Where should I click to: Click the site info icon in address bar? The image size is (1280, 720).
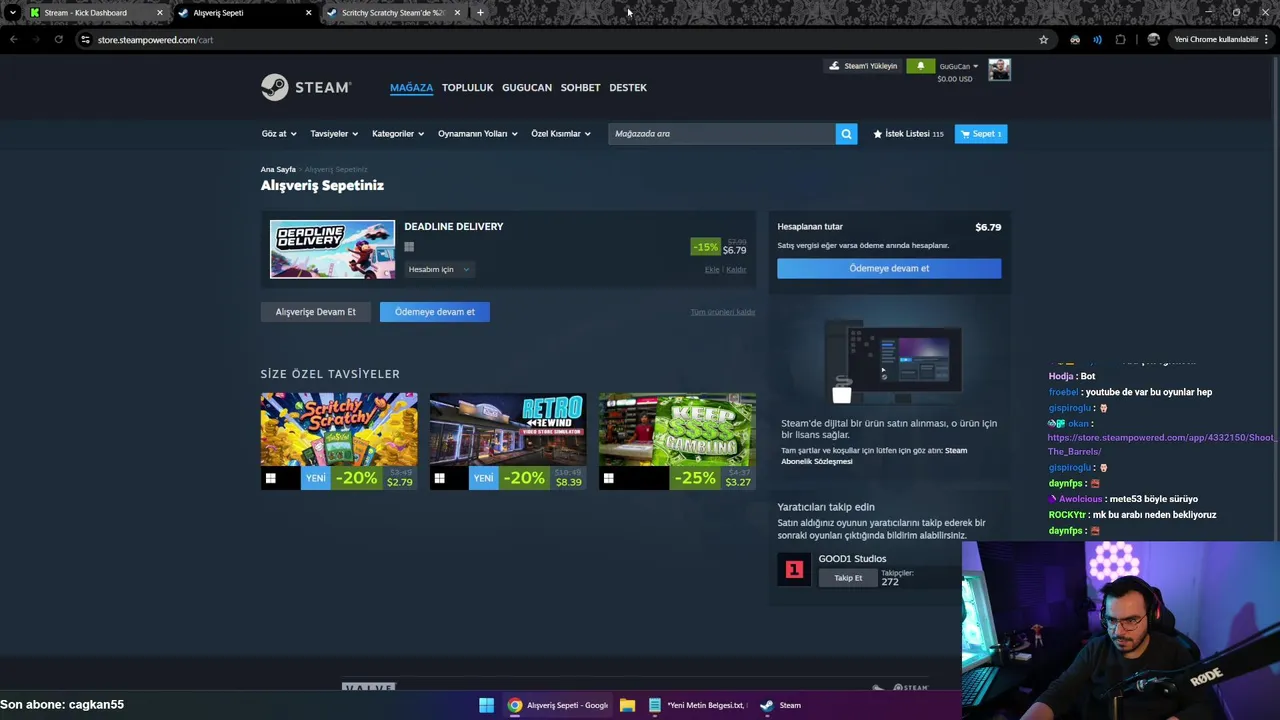[85, 40]
